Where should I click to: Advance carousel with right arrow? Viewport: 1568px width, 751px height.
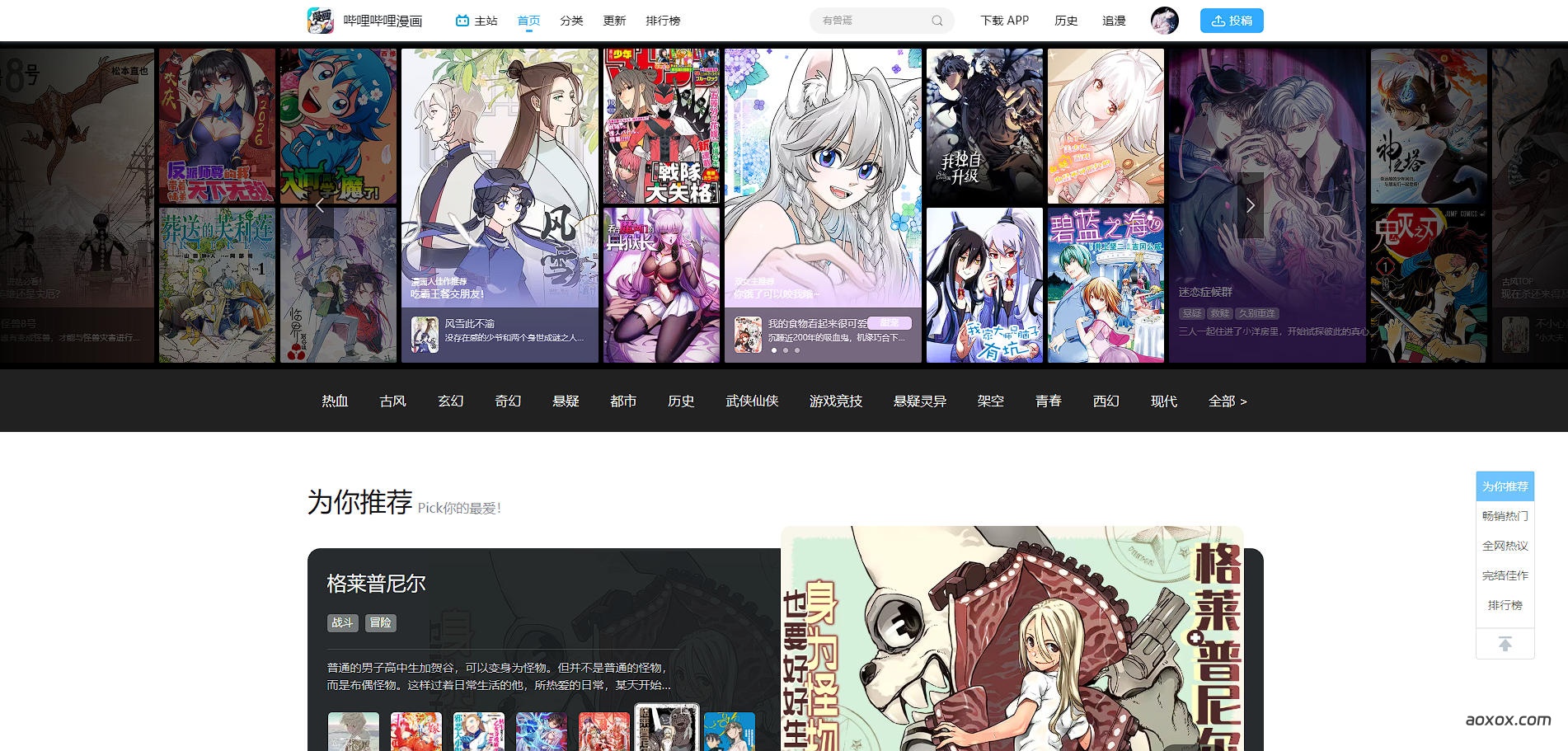1251,206
